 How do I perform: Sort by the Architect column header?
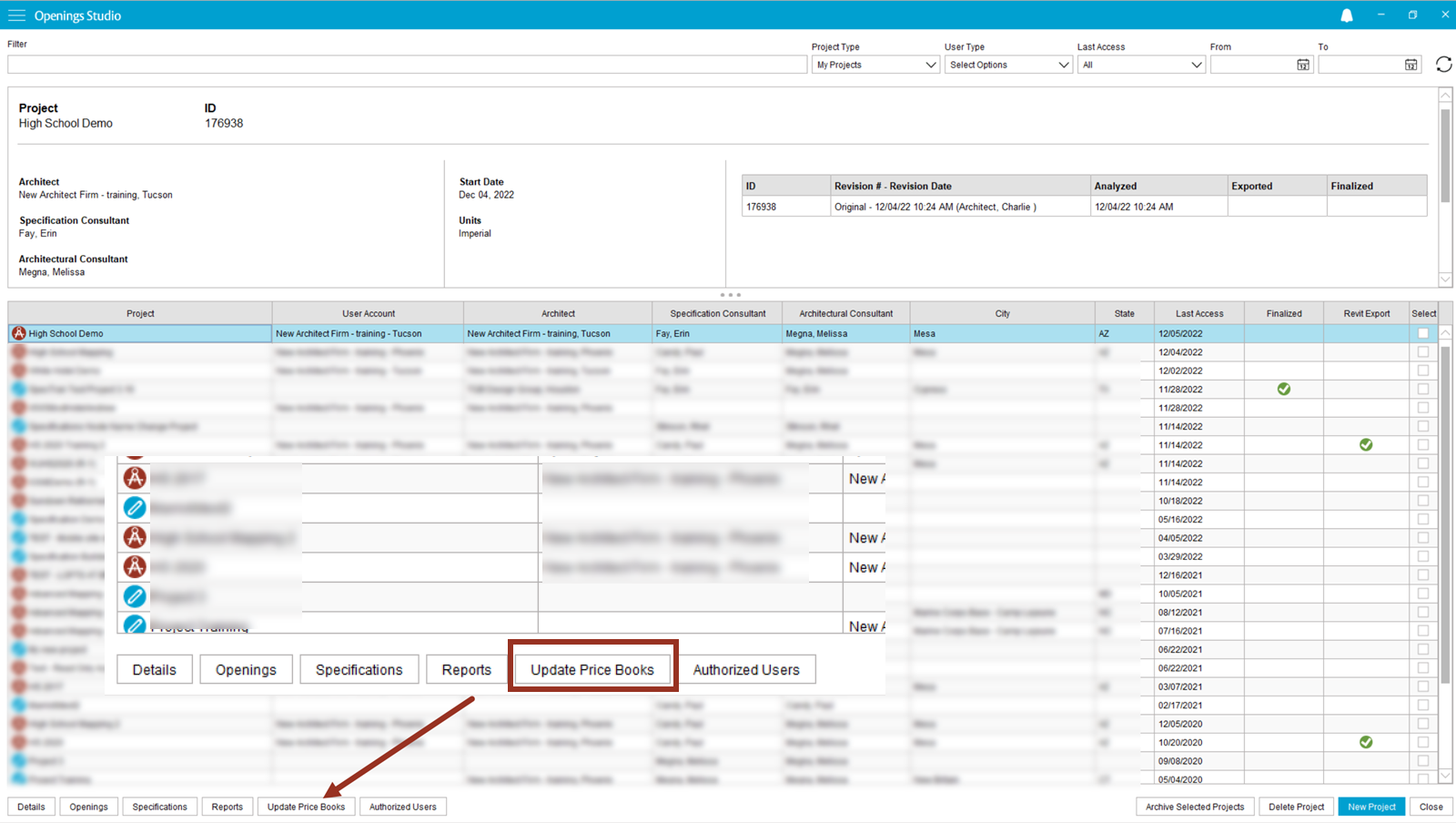(x=558, y=313)
